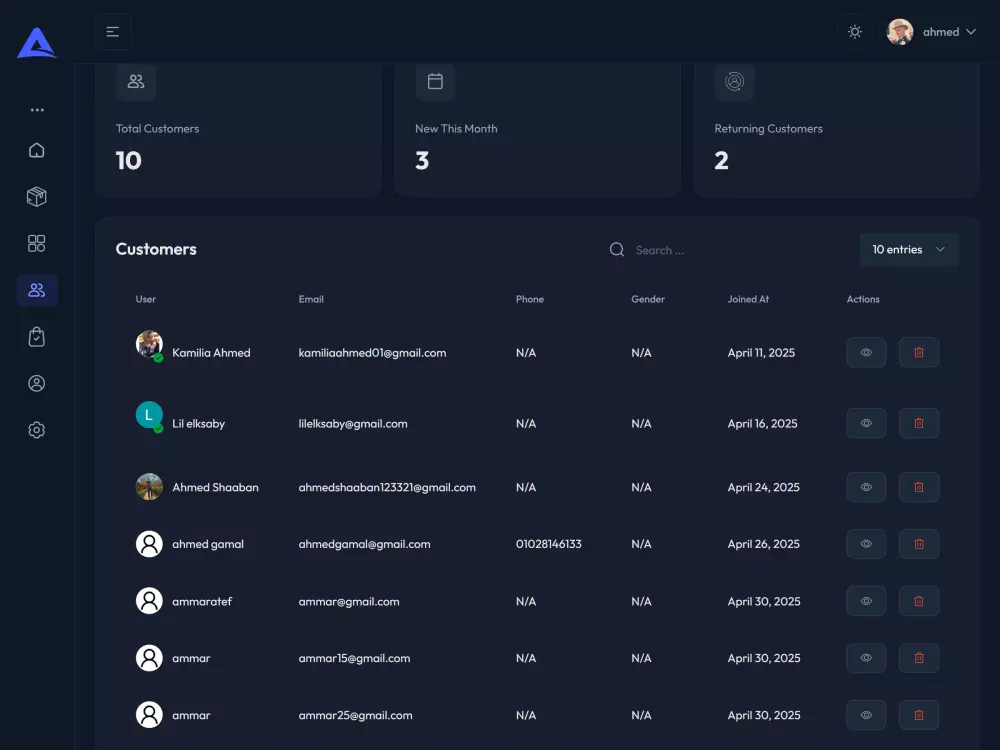Go to Home in sidebar

pyautogui.click(x=37, y=151)
